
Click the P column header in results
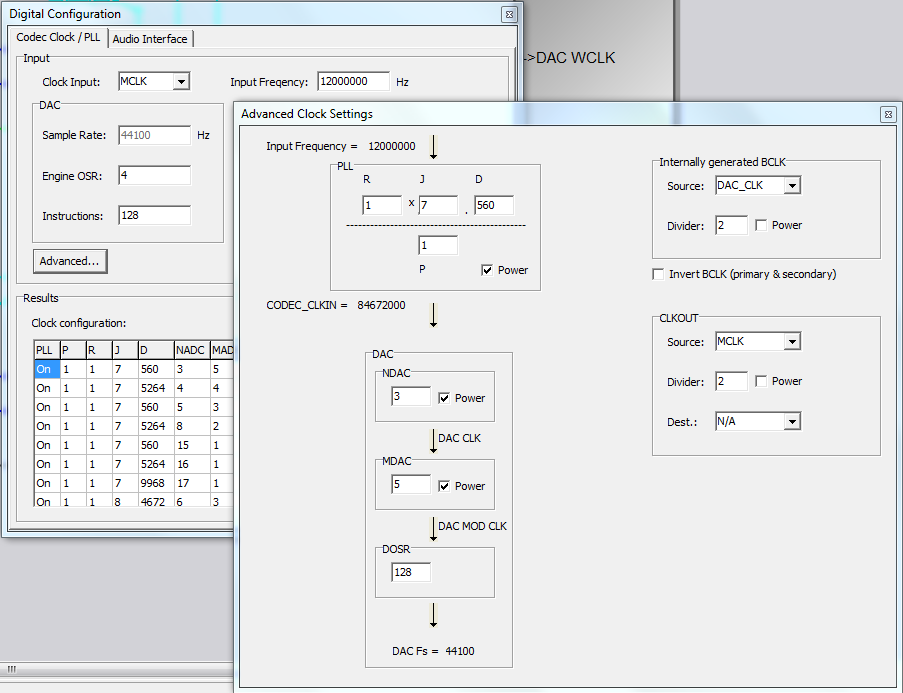(73, 350)
